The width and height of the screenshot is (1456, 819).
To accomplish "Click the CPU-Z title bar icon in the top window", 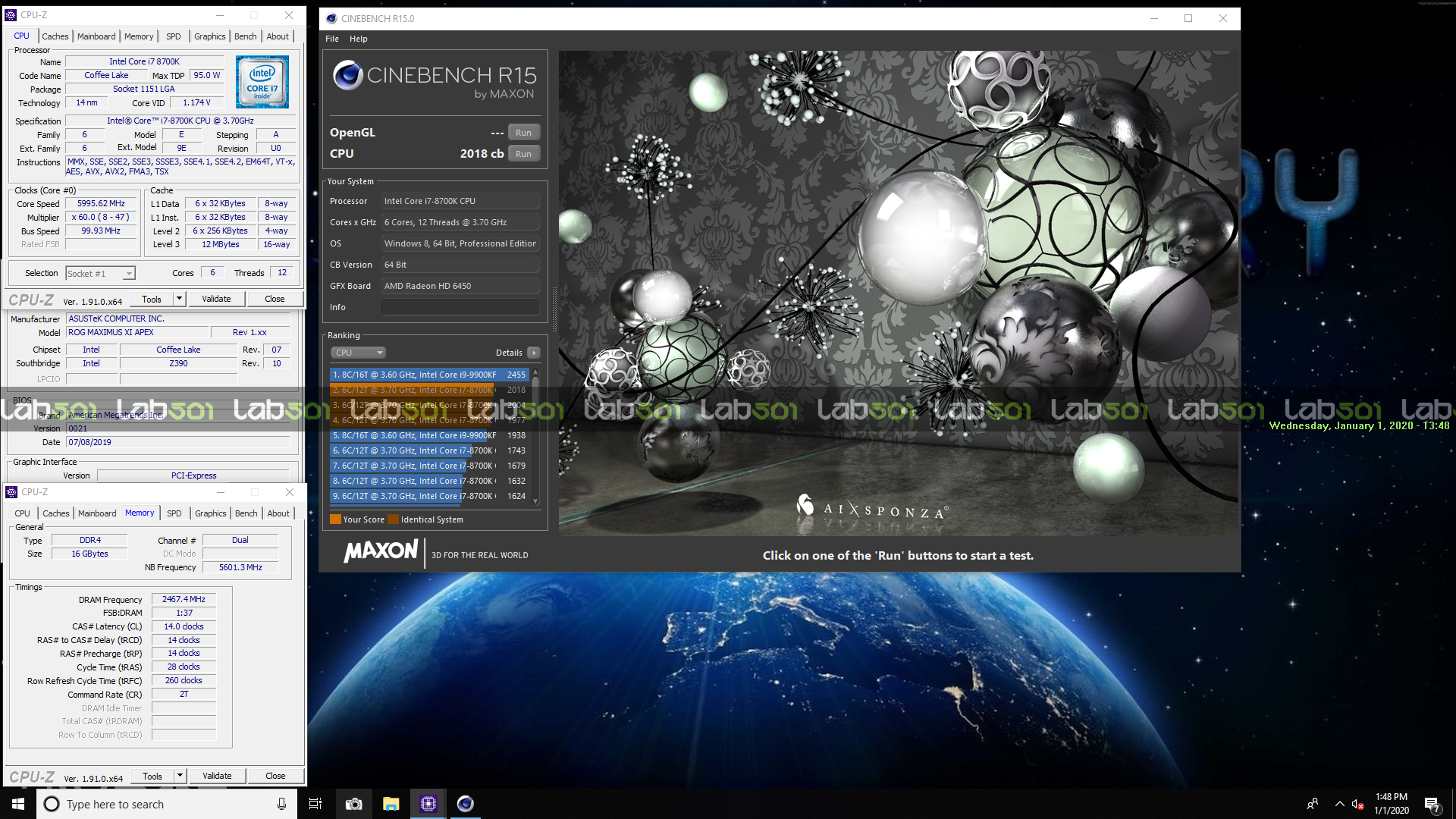I will pos(11,14).
